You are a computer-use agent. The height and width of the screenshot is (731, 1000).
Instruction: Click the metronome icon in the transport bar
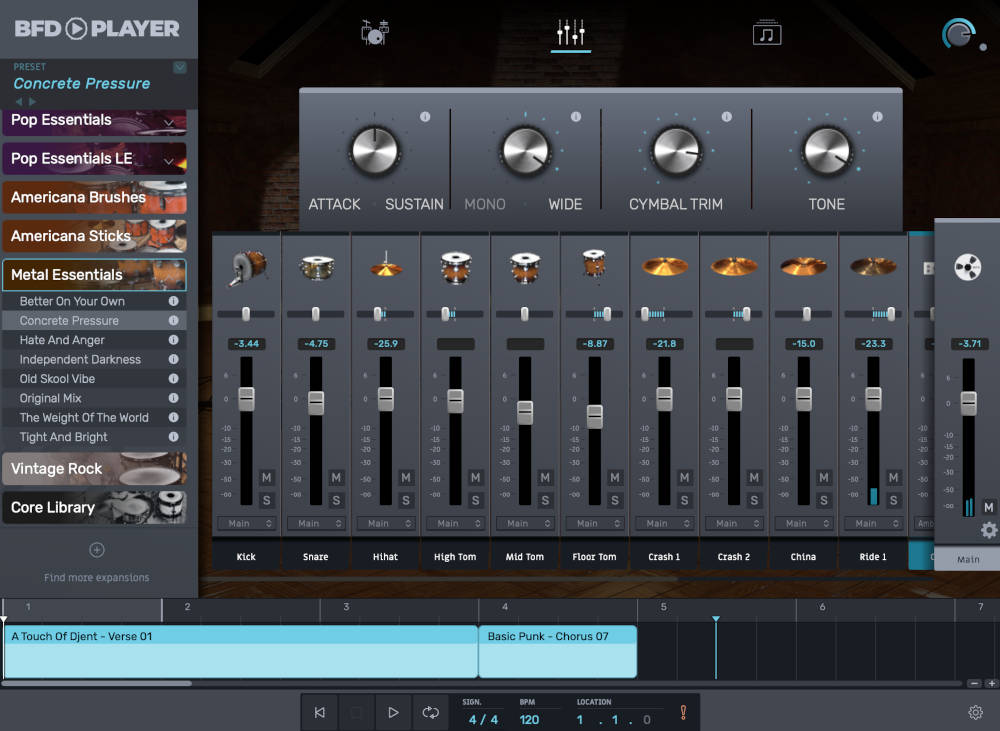pyautogui.click(x=684, y=712)
